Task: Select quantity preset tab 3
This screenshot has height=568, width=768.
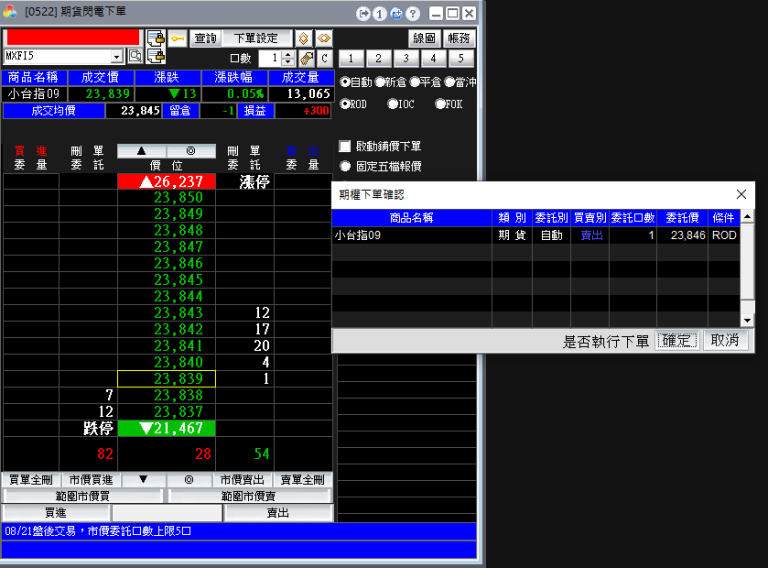Action: [x=406, y=58]
